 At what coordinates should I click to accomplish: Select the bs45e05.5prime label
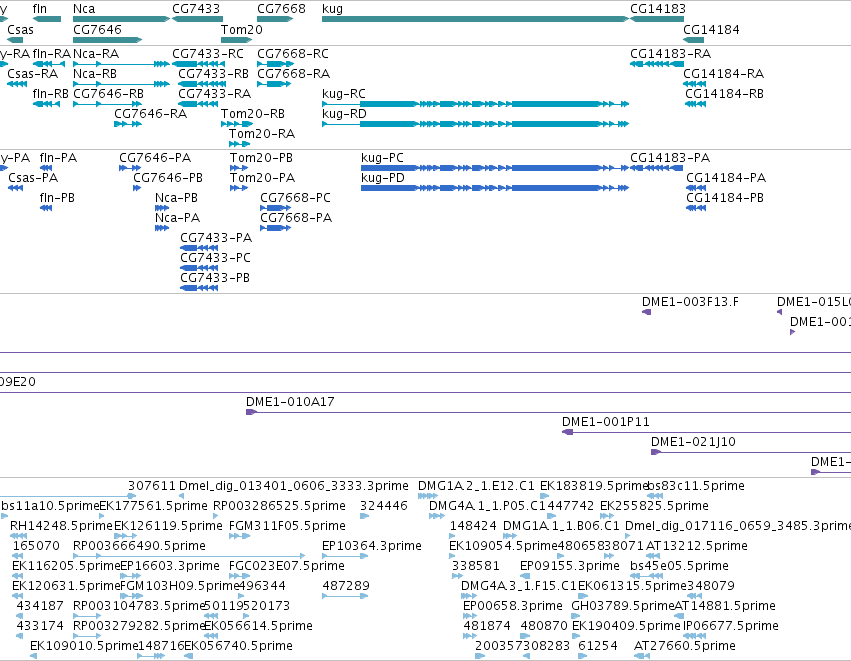point(679,566)
